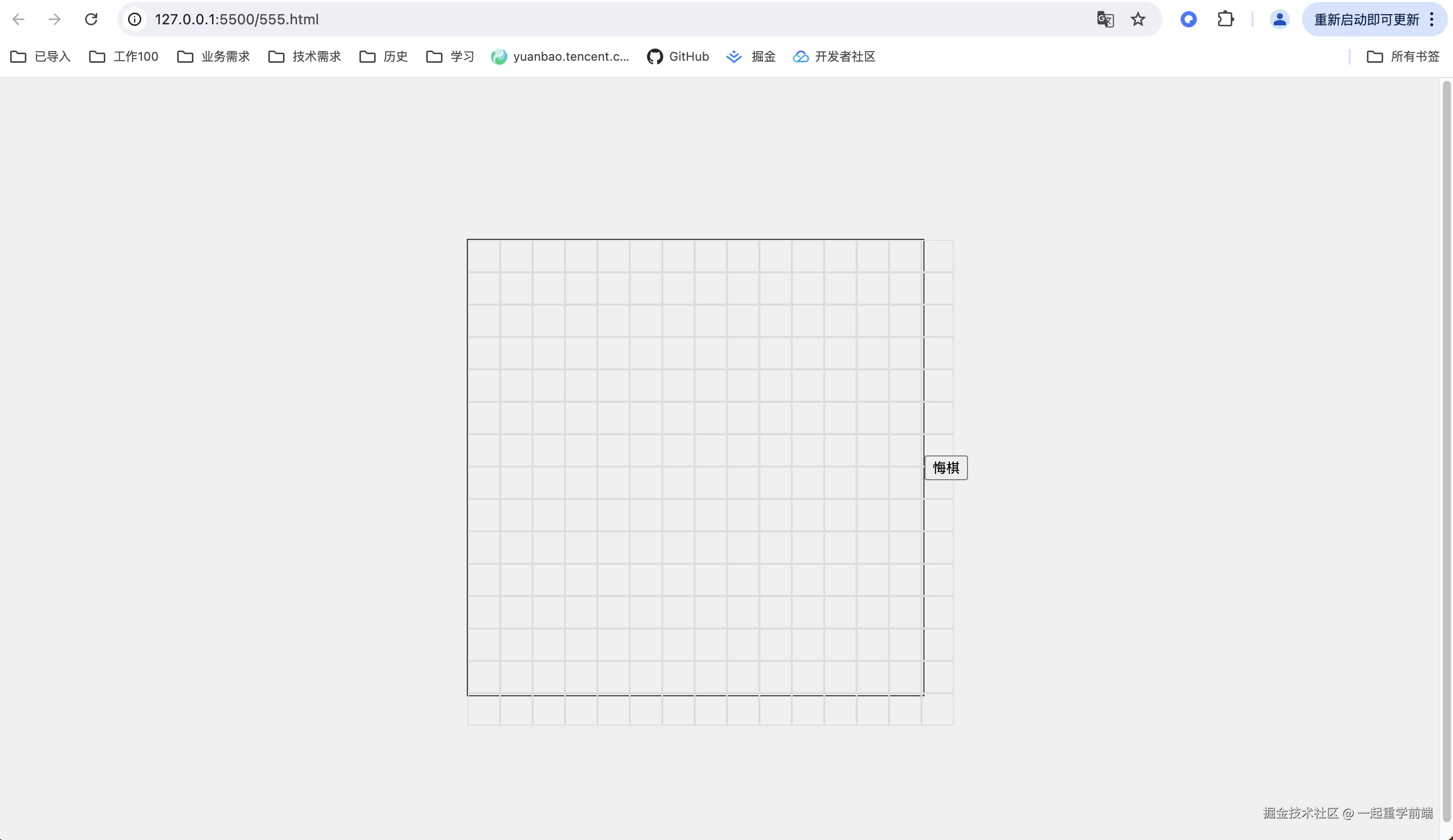Click the browser back arrow

(x=18, y=20)
